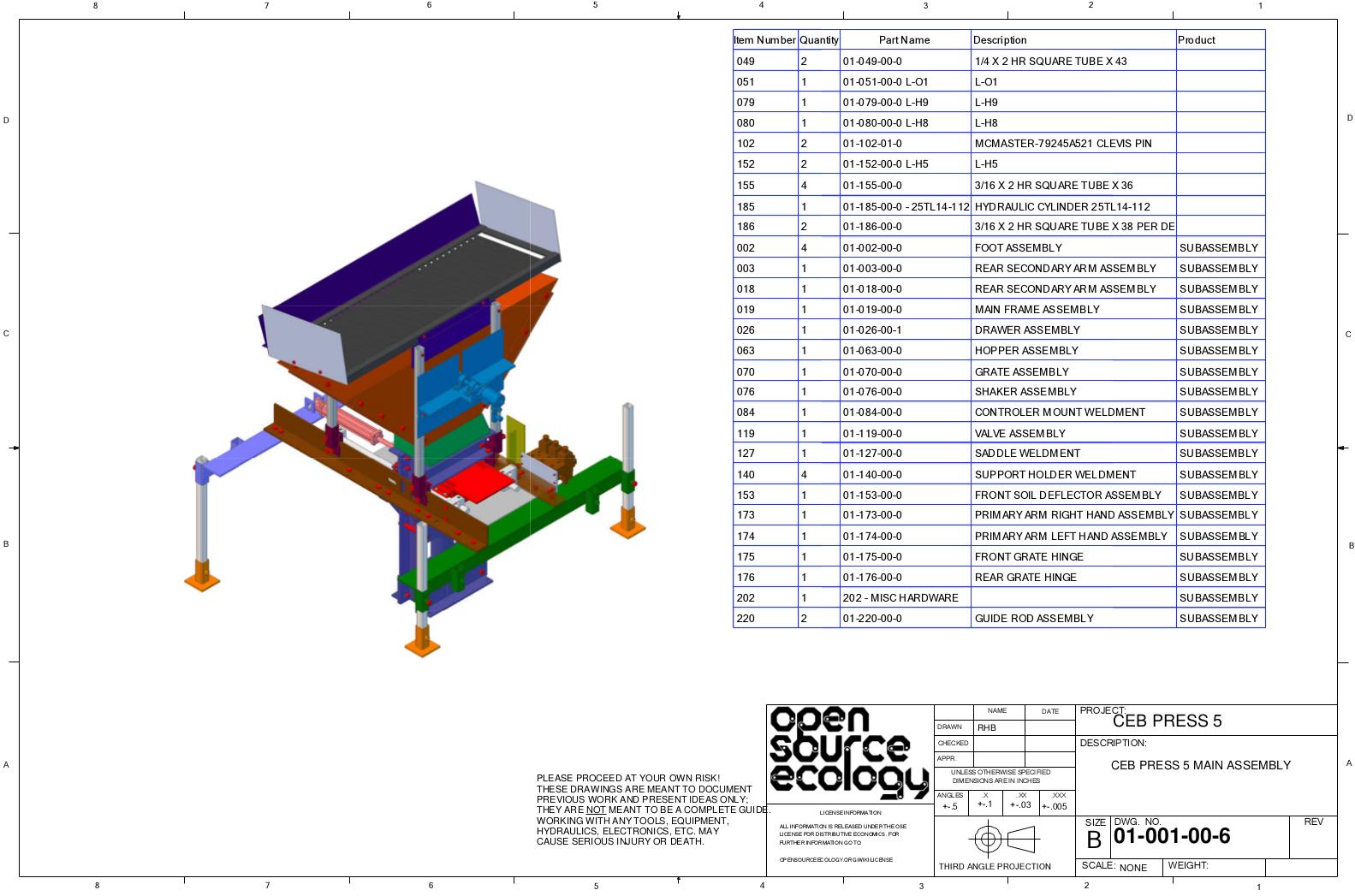The height and width of the screenshot is (896, 1355).
Task: Click the .XXX +-.005 tolerance cell
Action: (x=1057, y=802)
